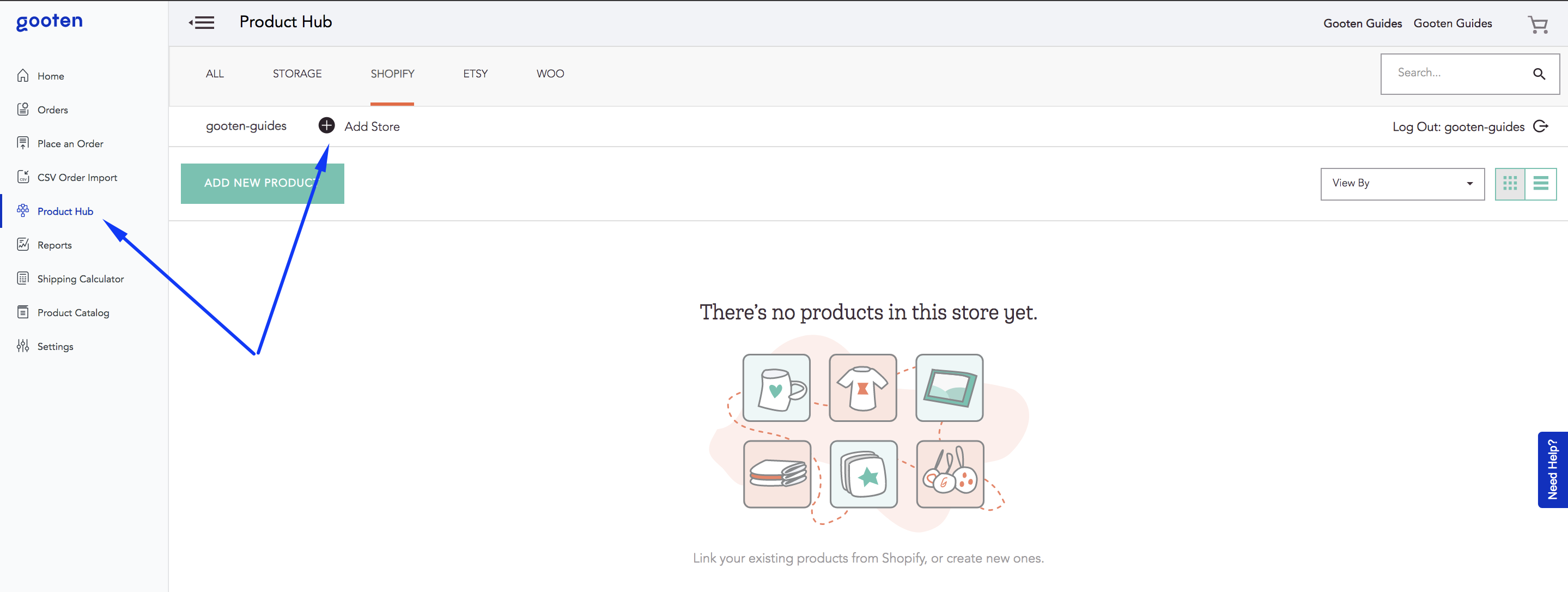Click the folded towels illustration
Image resolution: width=1568 pixels, height=592 pixels.
(x=777, y=474)
